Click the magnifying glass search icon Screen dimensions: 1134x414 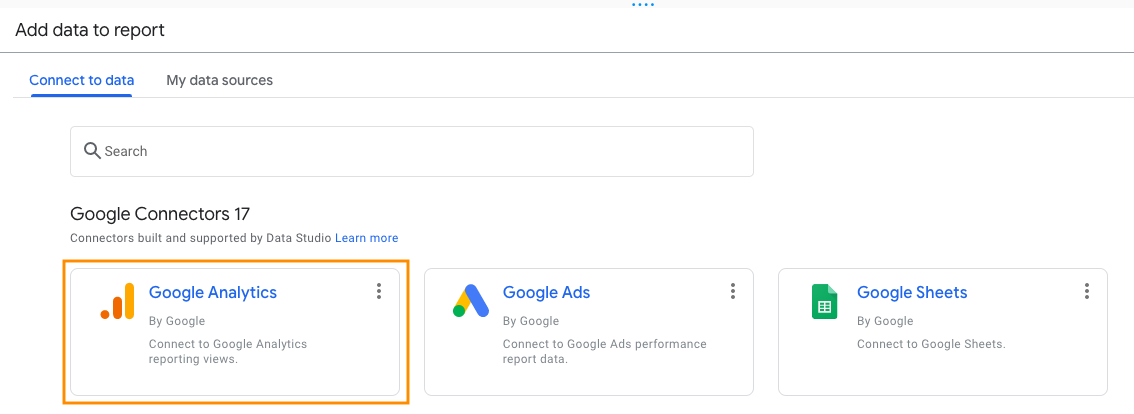(x=92, y=151)
